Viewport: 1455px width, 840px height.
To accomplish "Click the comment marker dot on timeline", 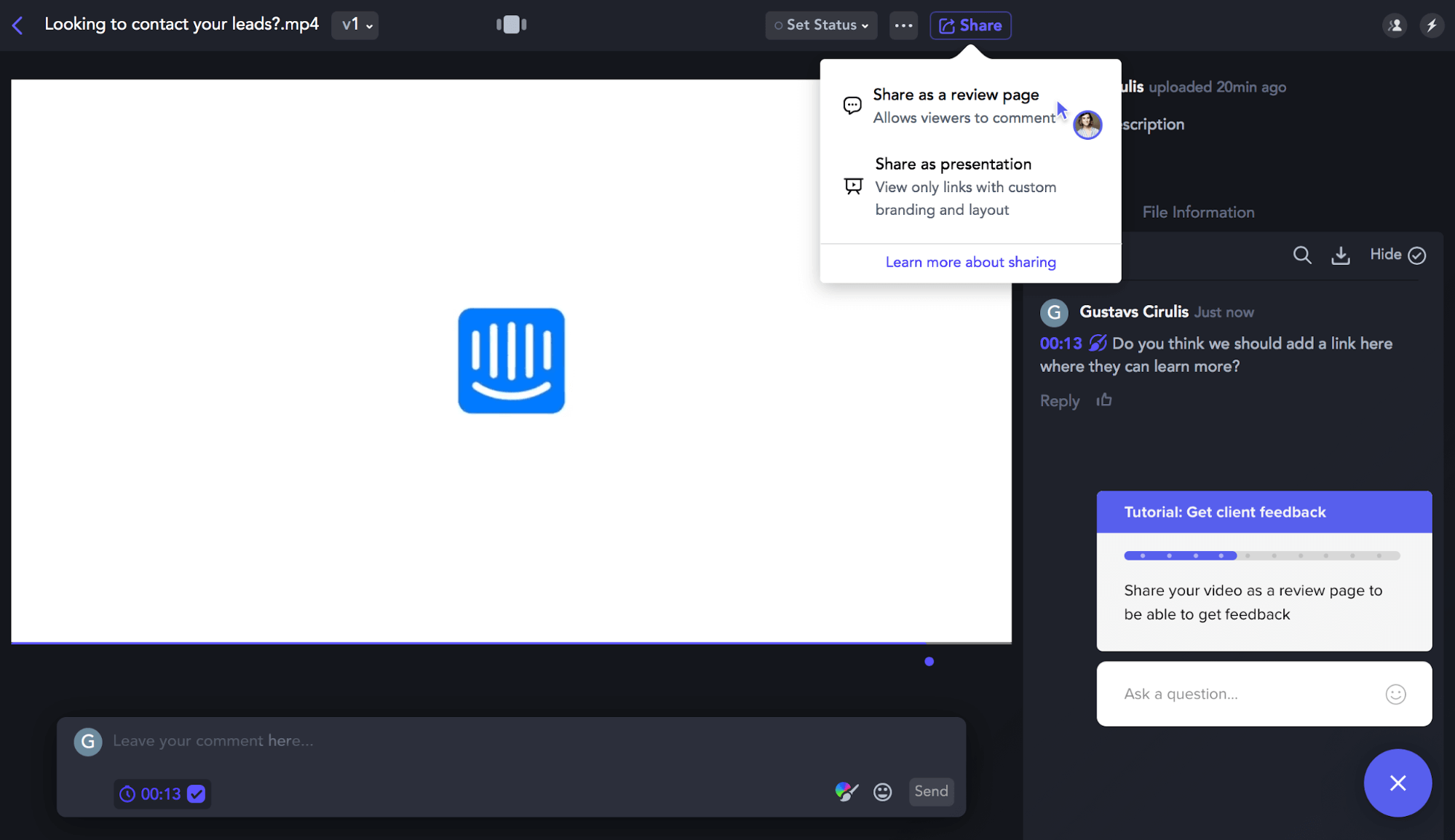I will click(x=929, y=662).
